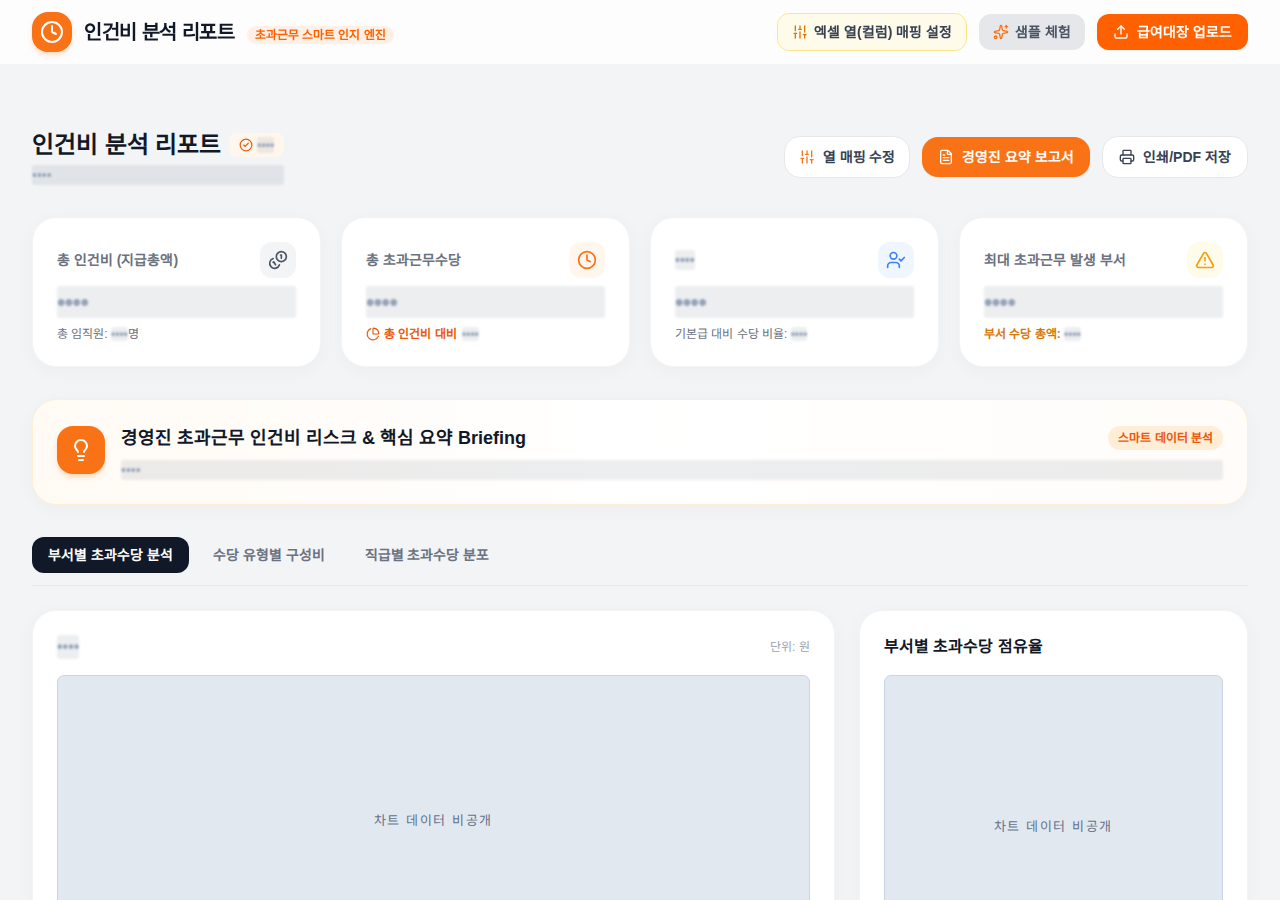Open 경영진 요약 보고서
The image size is (1280, 900).
pyautogui.click(x=1006, y=157)
